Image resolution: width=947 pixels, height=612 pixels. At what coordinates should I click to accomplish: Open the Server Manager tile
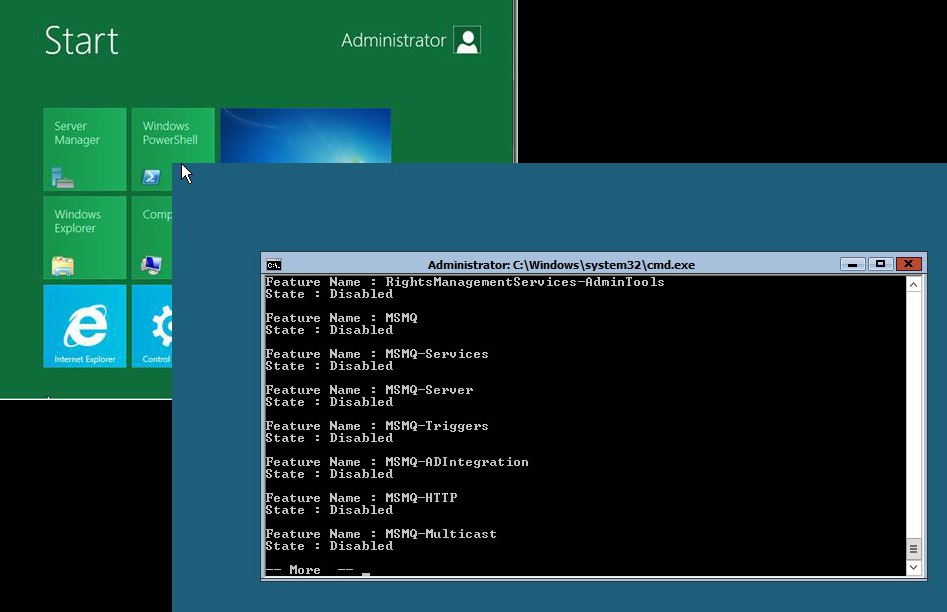pyautogui.click(x=85, y=149)
